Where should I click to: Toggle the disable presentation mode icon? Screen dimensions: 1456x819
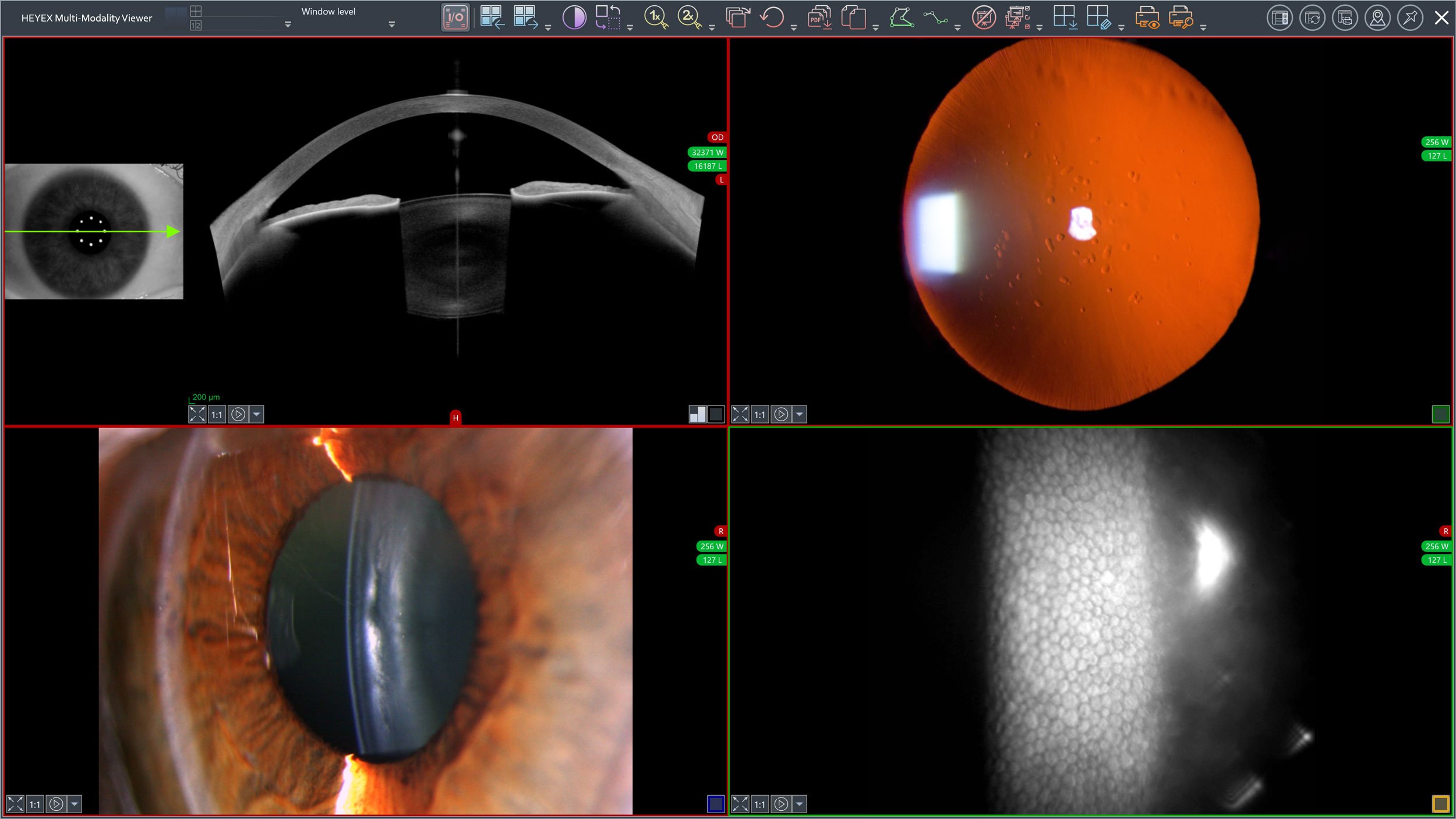coord(984,17)
